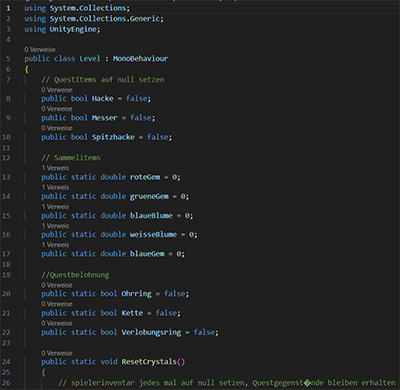
Task: Click the variable name "Hacke"
Action: [103, 98]
